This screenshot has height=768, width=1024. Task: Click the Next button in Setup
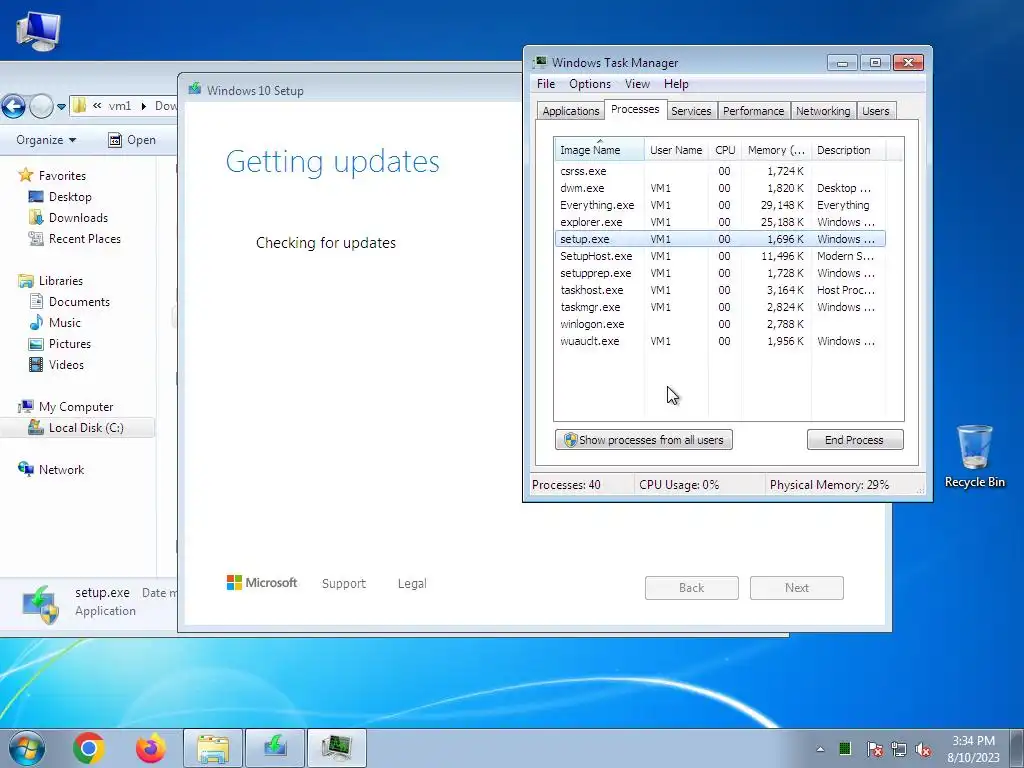tap(797, 587)
